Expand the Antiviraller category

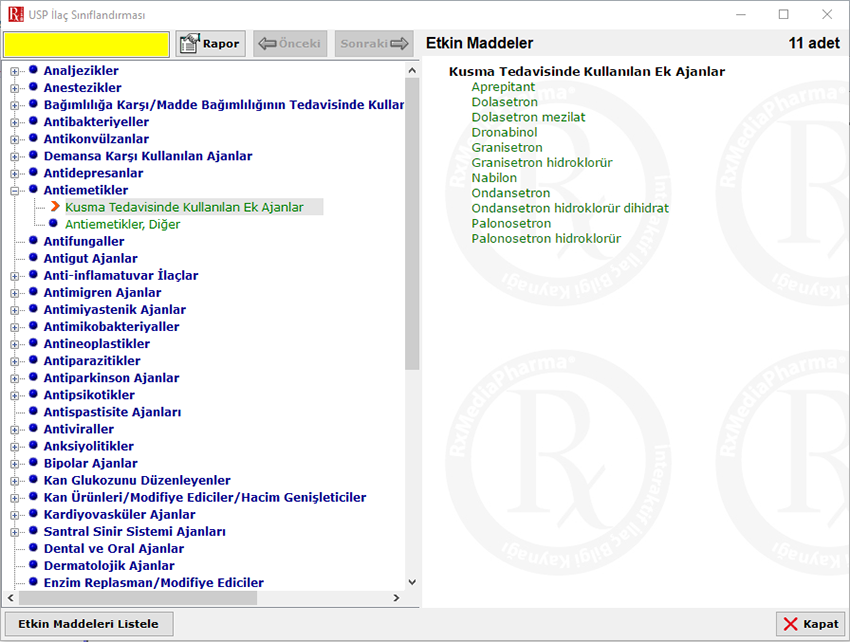click(x=15, y=430)
